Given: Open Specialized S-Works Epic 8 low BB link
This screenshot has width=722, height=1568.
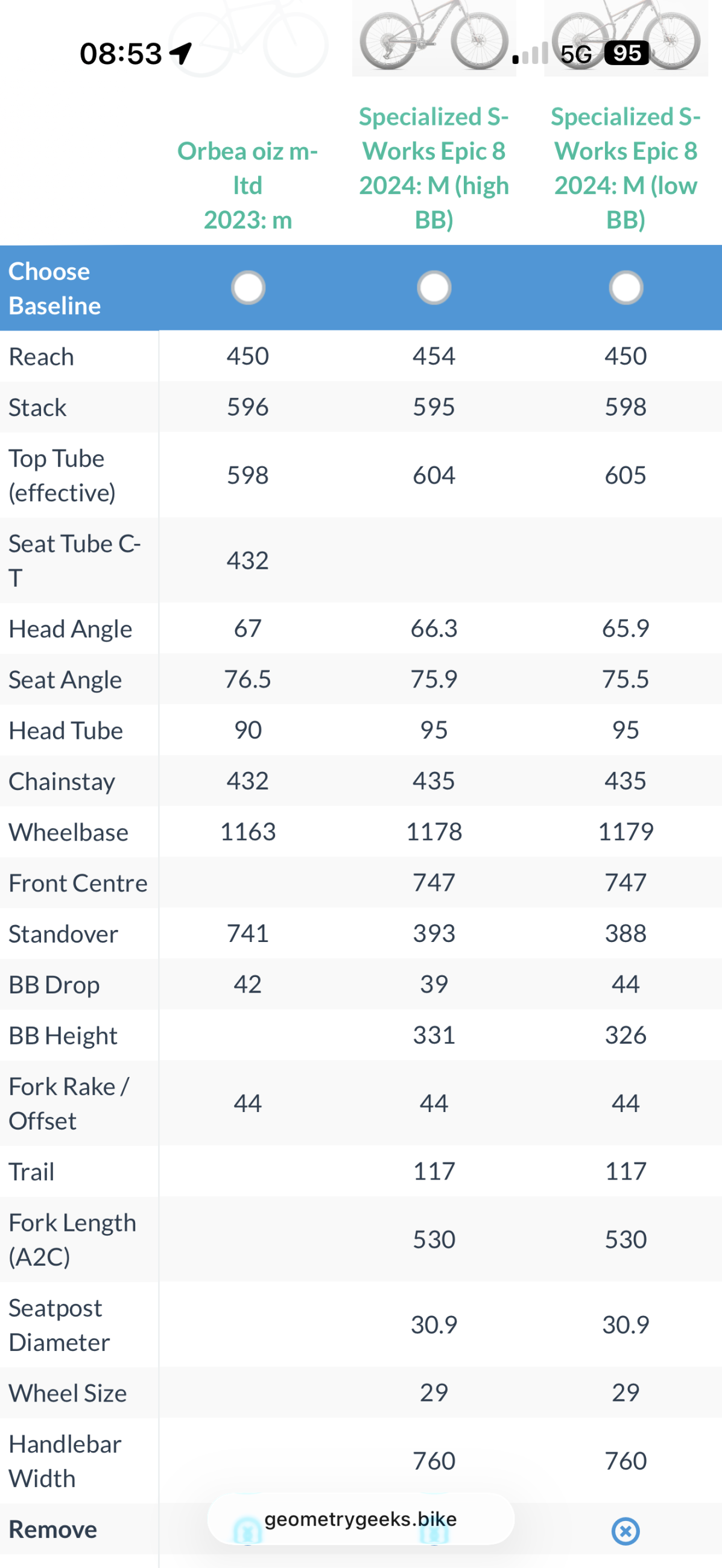Looking at the screenshot, I should pyautogui.click(x=626, y=168).
